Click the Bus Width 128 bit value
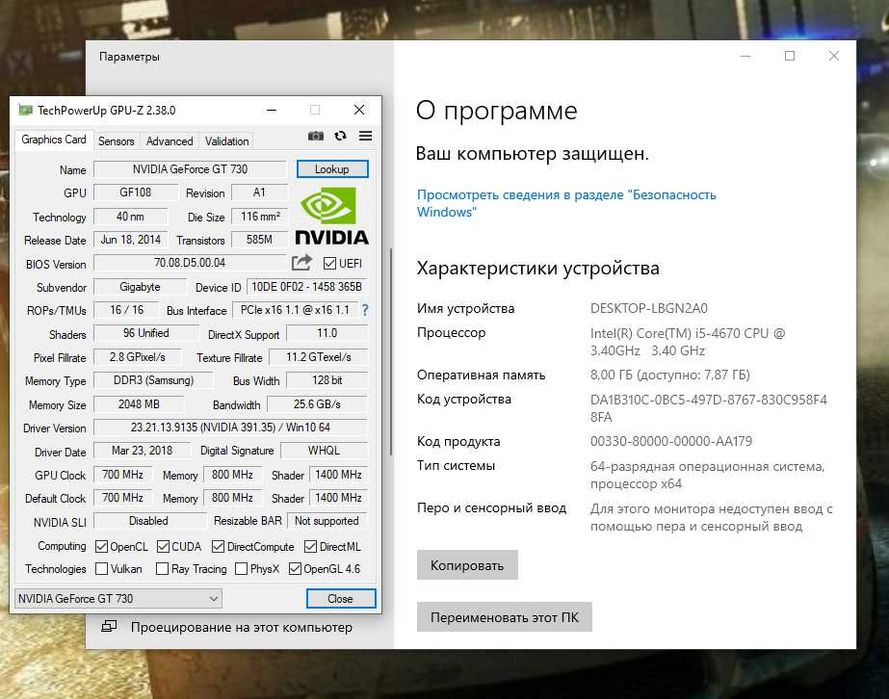The height and width of the screenshot is (699, 889). tap(327, 380)
